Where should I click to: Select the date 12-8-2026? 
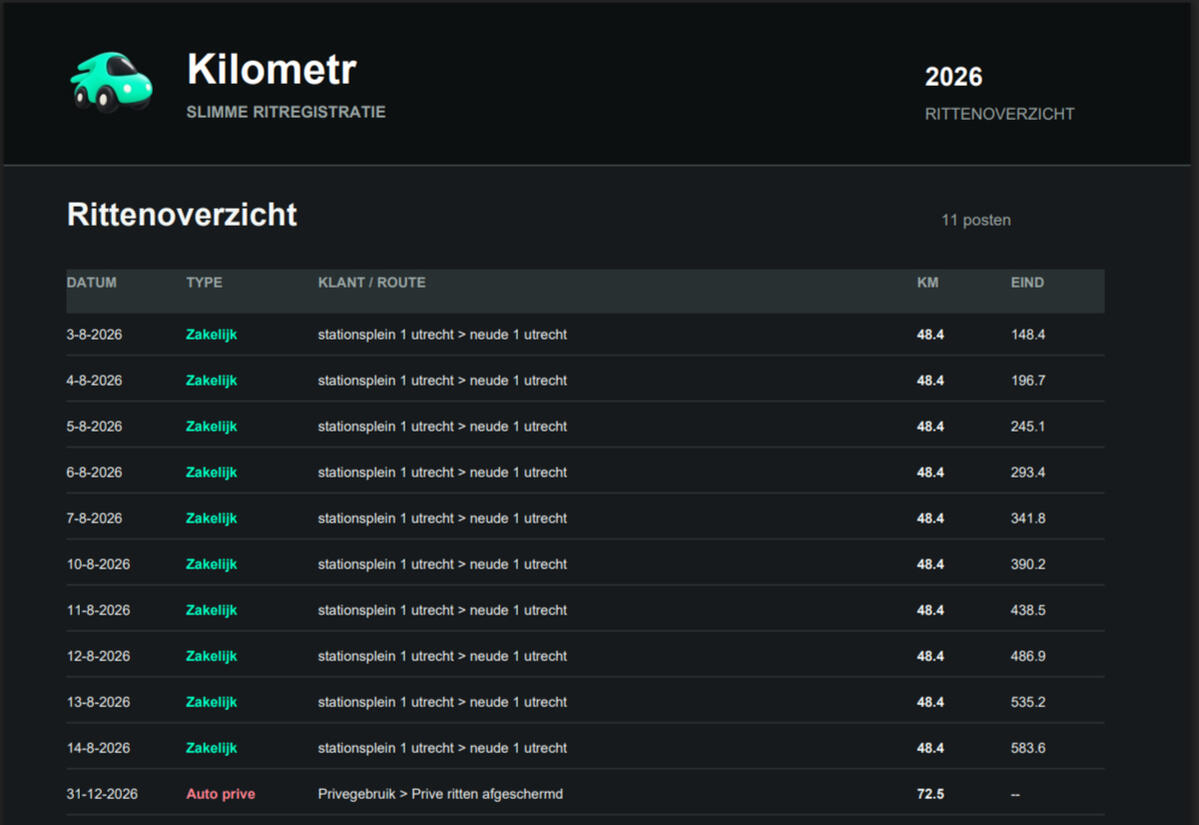click(x=98, y=655)
